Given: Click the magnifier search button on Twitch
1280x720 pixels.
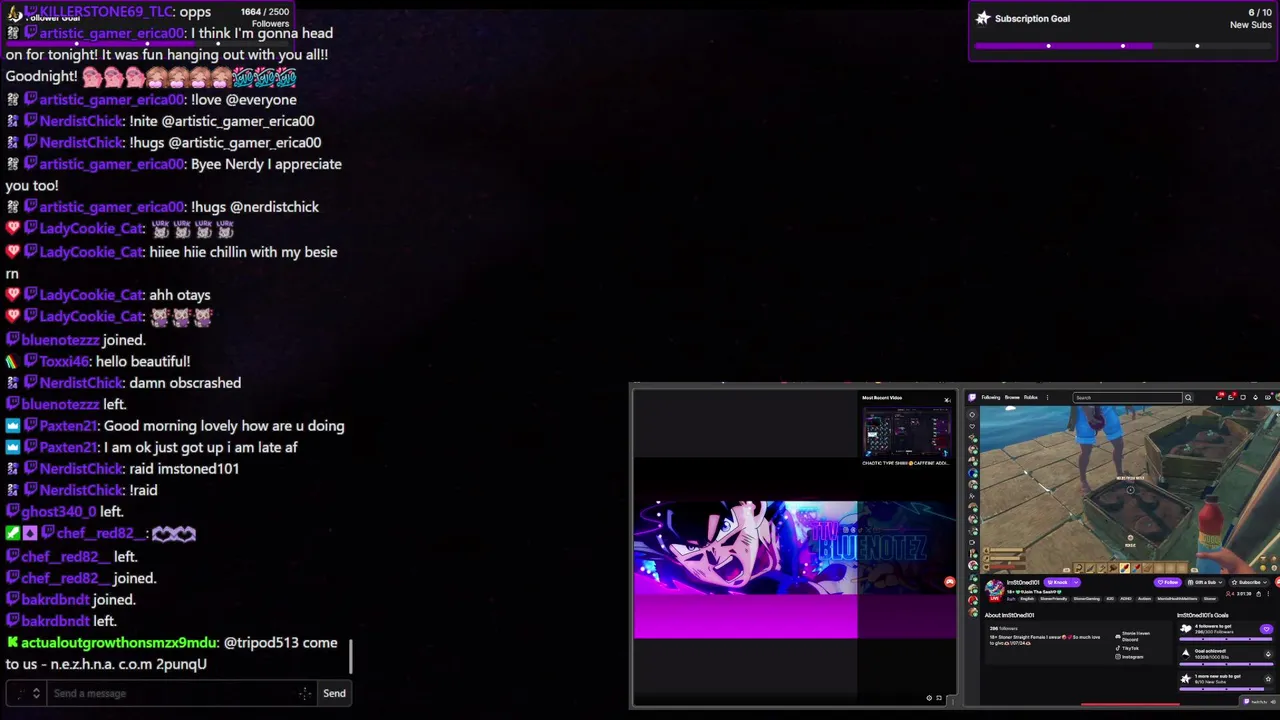Looking at the screenshot, I should pyautogui.click(x=1188, y=397).
